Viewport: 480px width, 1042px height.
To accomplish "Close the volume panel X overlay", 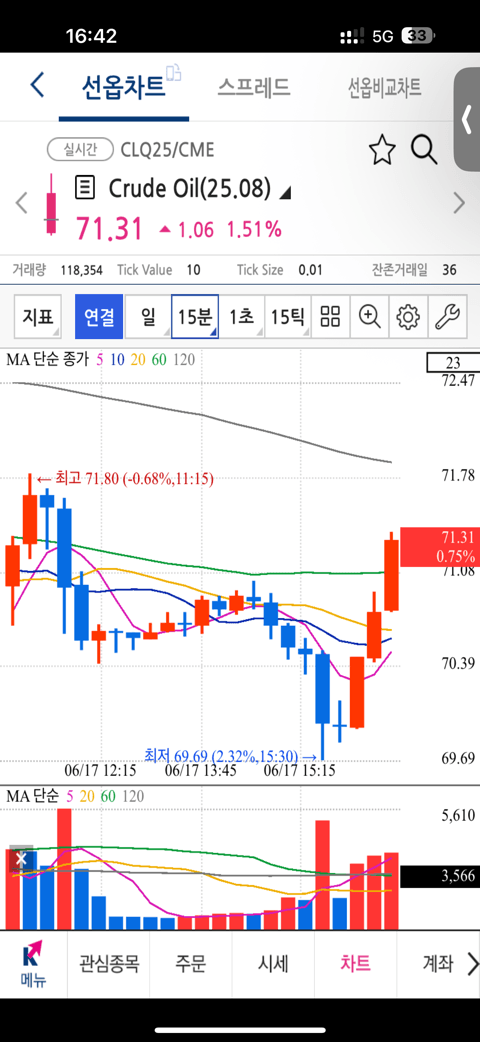I will 21,859.
